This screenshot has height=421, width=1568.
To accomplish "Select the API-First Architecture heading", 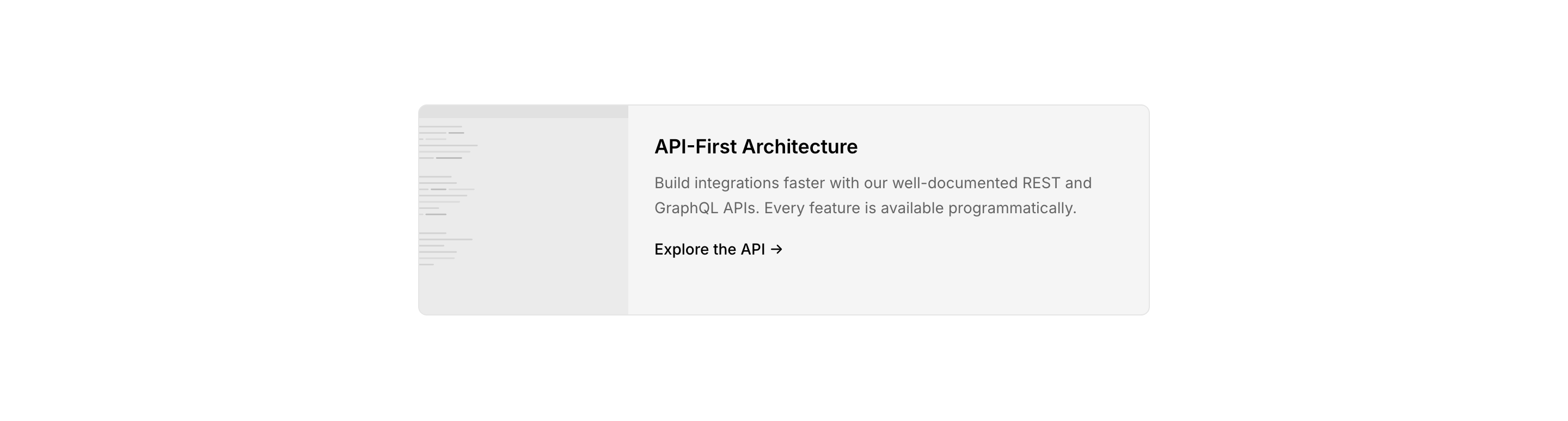I will point(755,147).
